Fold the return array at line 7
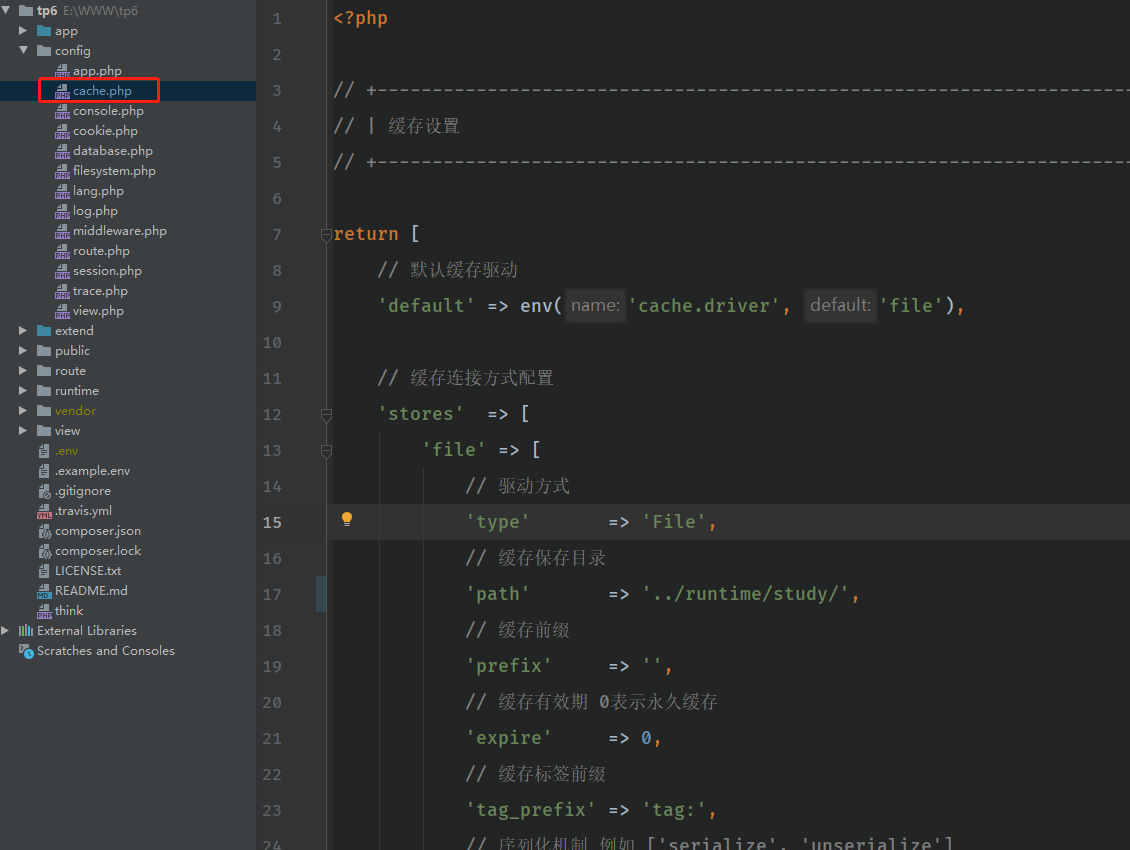 (326, 234)
